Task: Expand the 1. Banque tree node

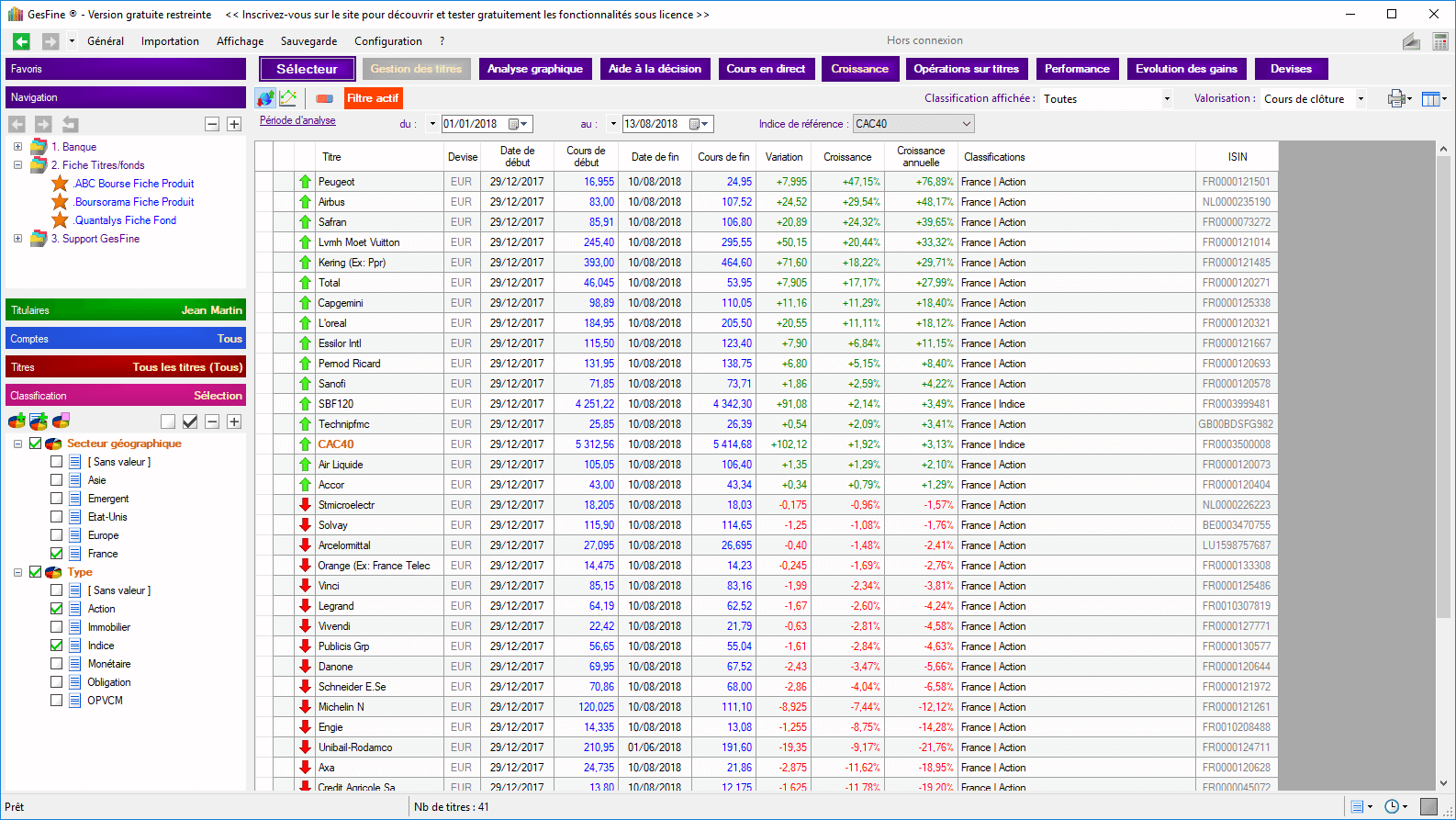Action: [x=17, y=147]
